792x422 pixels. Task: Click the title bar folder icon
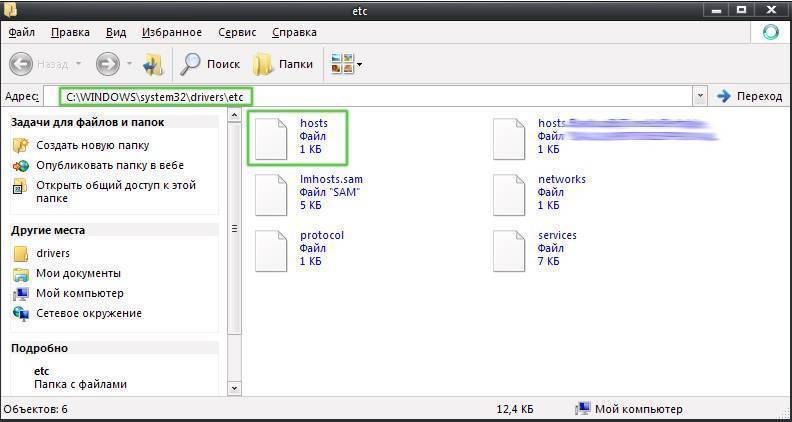tap(10, 10)
